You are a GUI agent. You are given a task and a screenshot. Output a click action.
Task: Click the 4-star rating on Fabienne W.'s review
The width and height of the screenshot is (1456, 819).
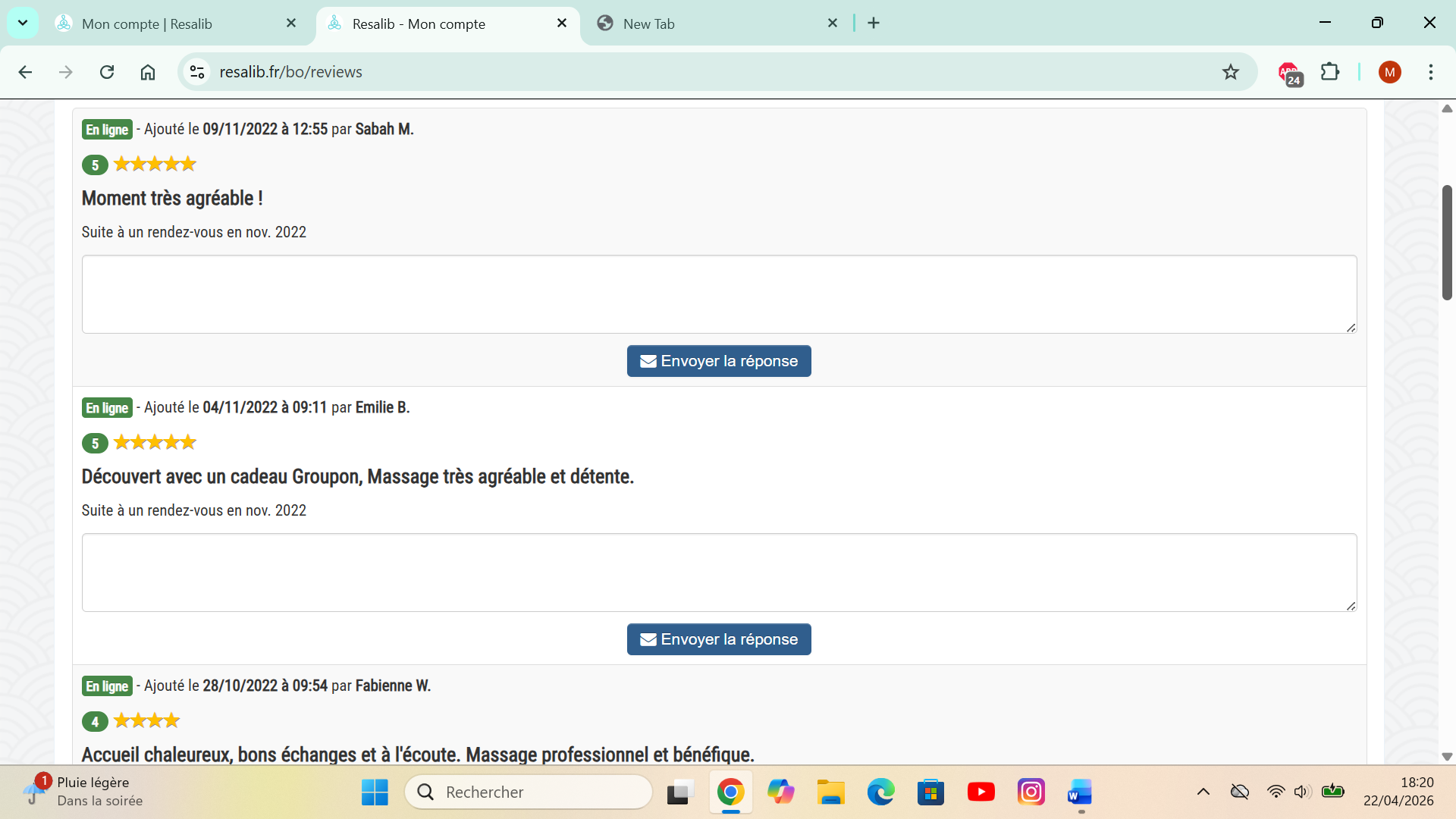[x=146, y=720]
